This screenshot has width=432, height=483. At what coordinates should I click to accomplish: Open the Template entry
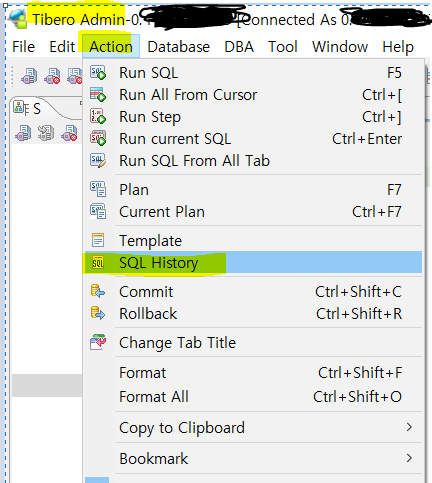(253, 241)
